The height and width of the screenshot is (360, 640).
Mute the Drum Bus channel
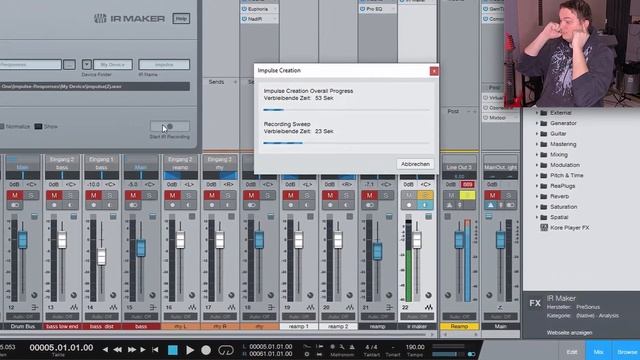pyautogui.click(x=15, y=196)
